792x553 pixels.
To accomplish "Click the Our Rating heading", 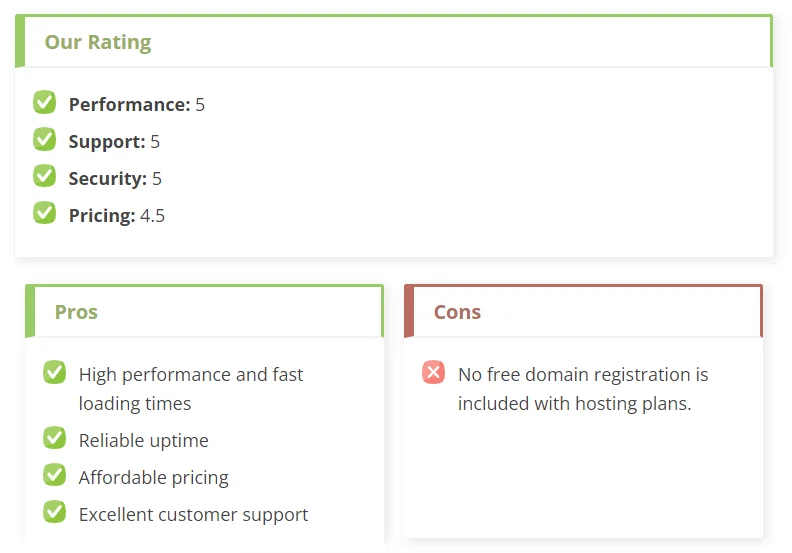I will (98, 42).
